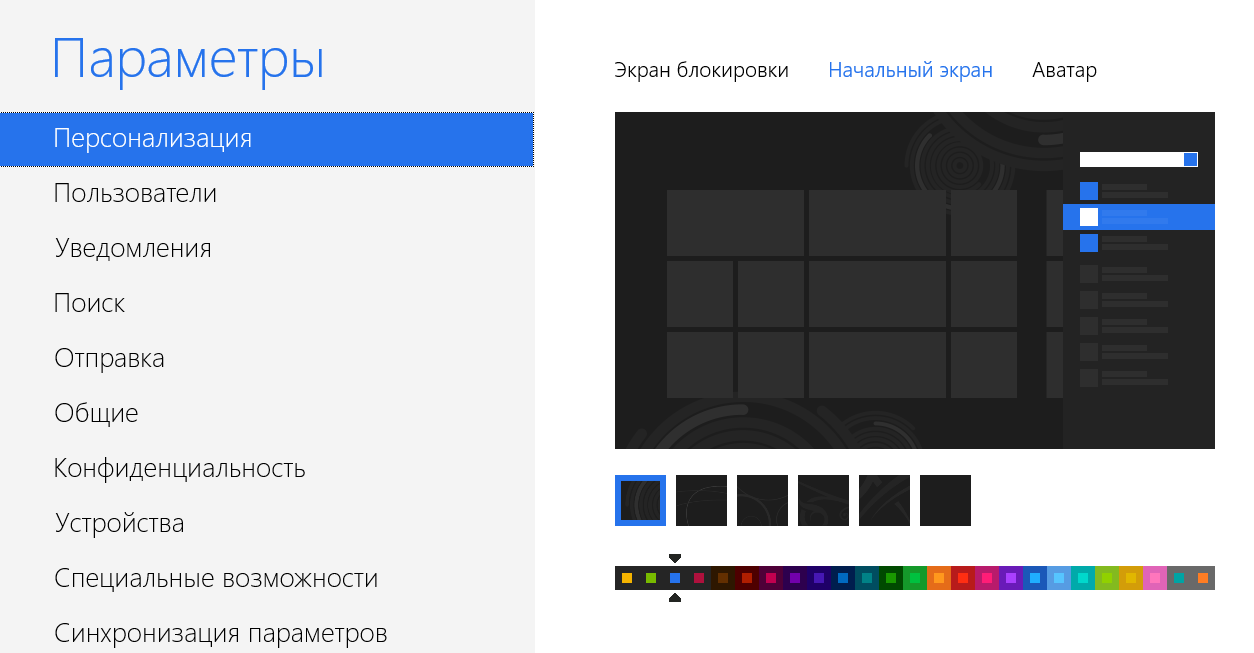The width and height of the screenshot is (1254, 653).
Task: Pick the dark gray swatch with lime accent
Action: tap(651, 578)
